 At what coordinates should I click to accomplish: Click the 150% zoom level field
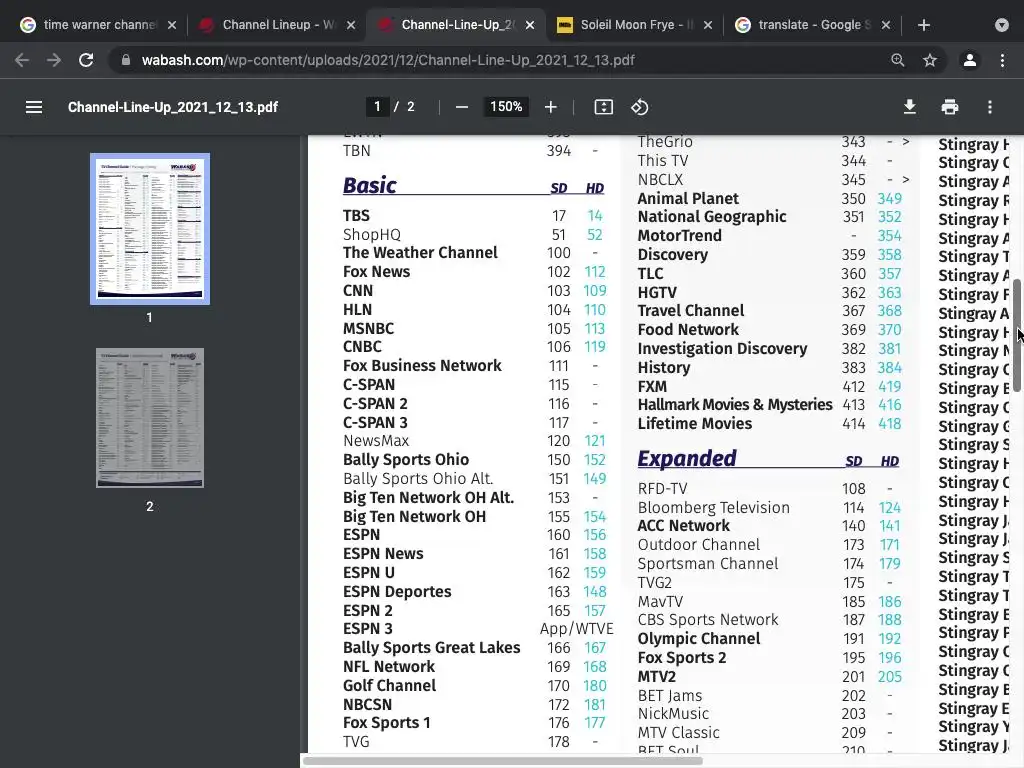pyautogui.click(x=506, y=106)
